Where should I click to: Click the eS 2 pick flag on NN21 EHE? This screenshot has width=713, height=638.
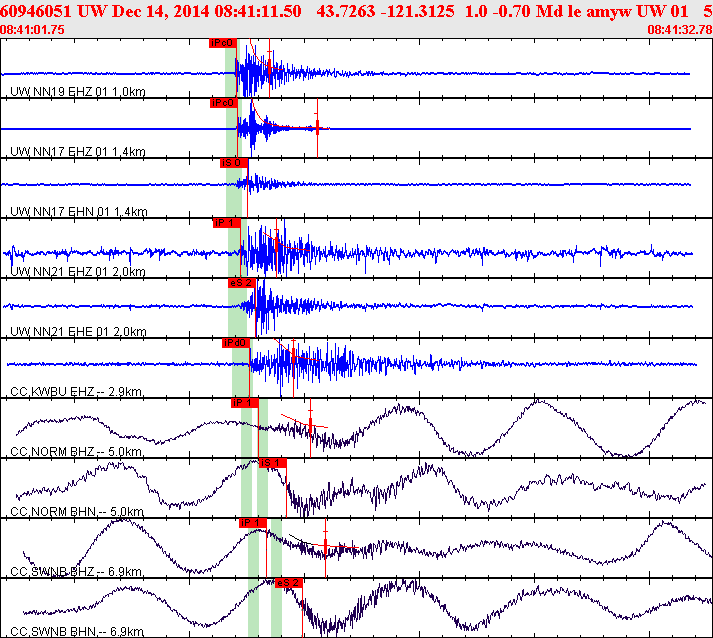pos(241,283)
